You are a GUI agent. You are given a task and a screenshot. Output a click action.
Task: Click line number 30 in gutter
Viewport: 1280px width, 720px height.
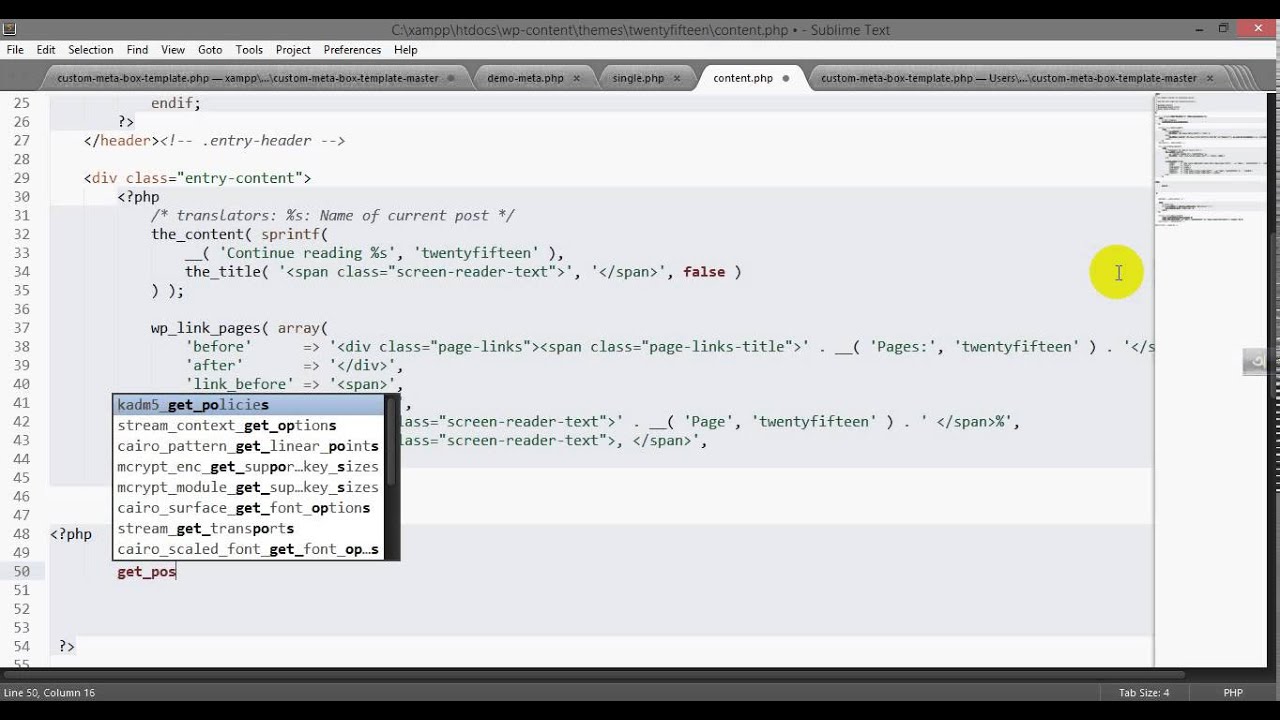click(x=21, y=197)
